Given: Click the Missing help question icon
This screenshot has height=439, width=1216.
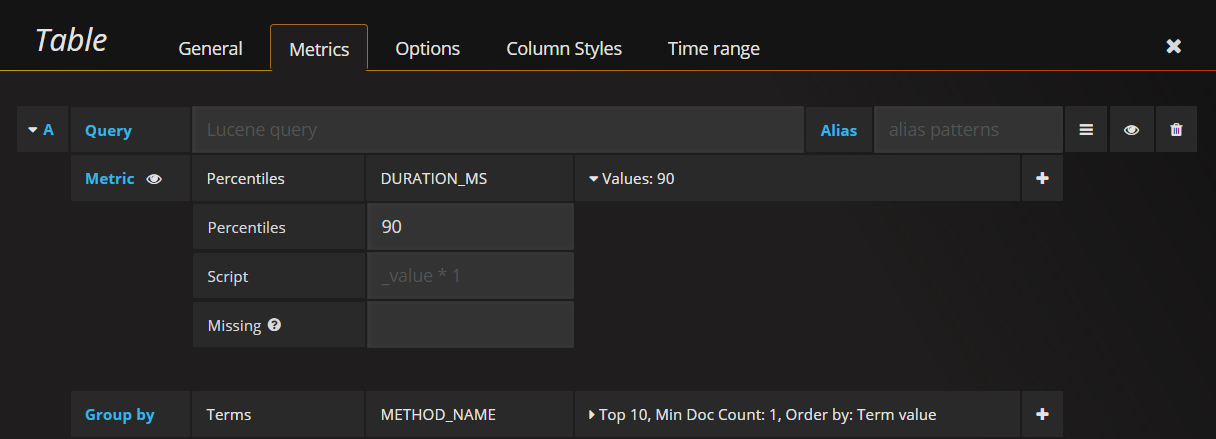Looking at the screenshot, I should tap(274, 325).
